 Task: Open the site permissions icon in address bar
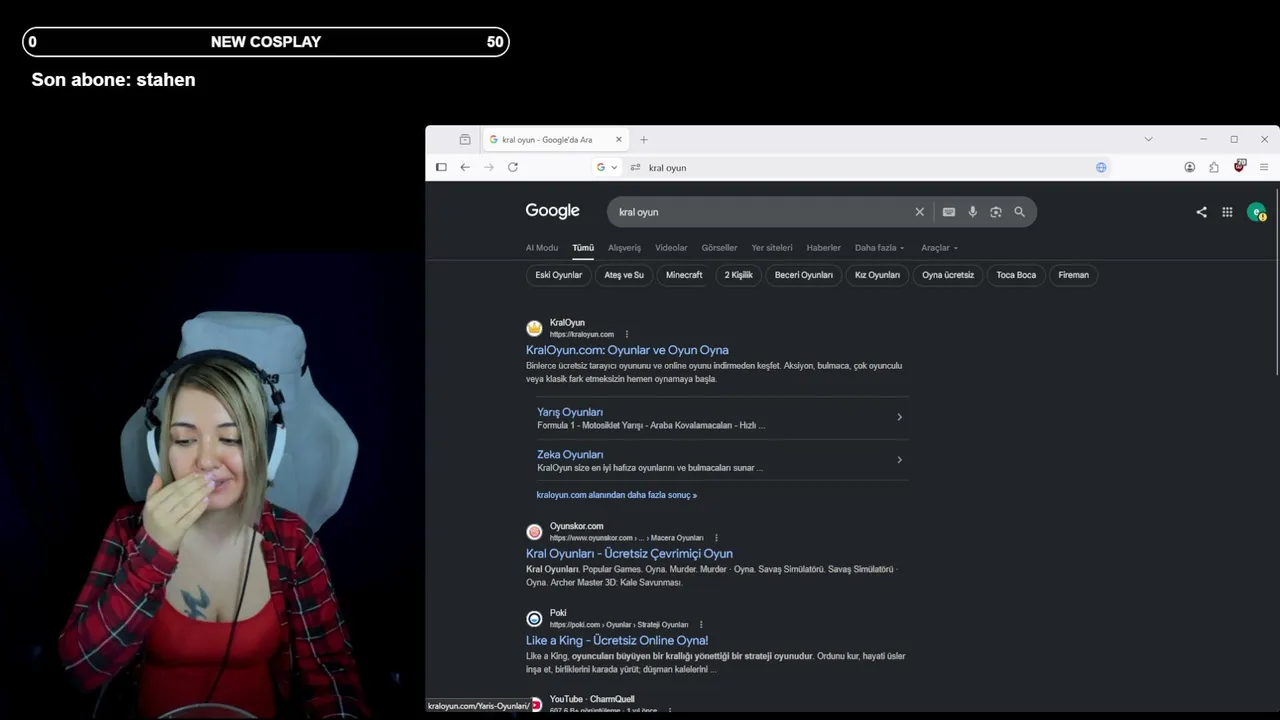click(x=635, y=167)
